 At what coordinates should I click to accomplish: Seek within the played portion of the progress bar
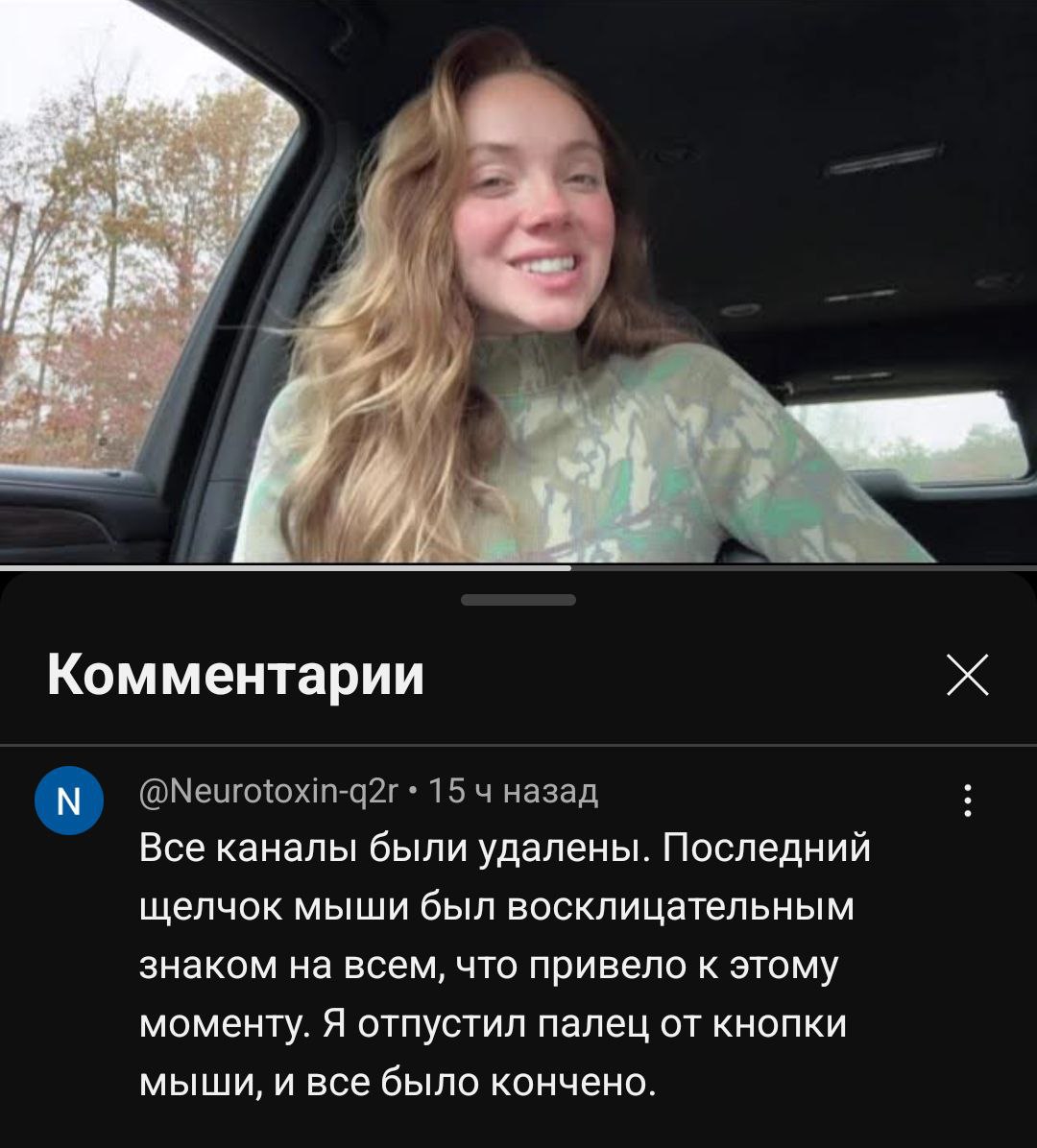[x=285, y=566]
